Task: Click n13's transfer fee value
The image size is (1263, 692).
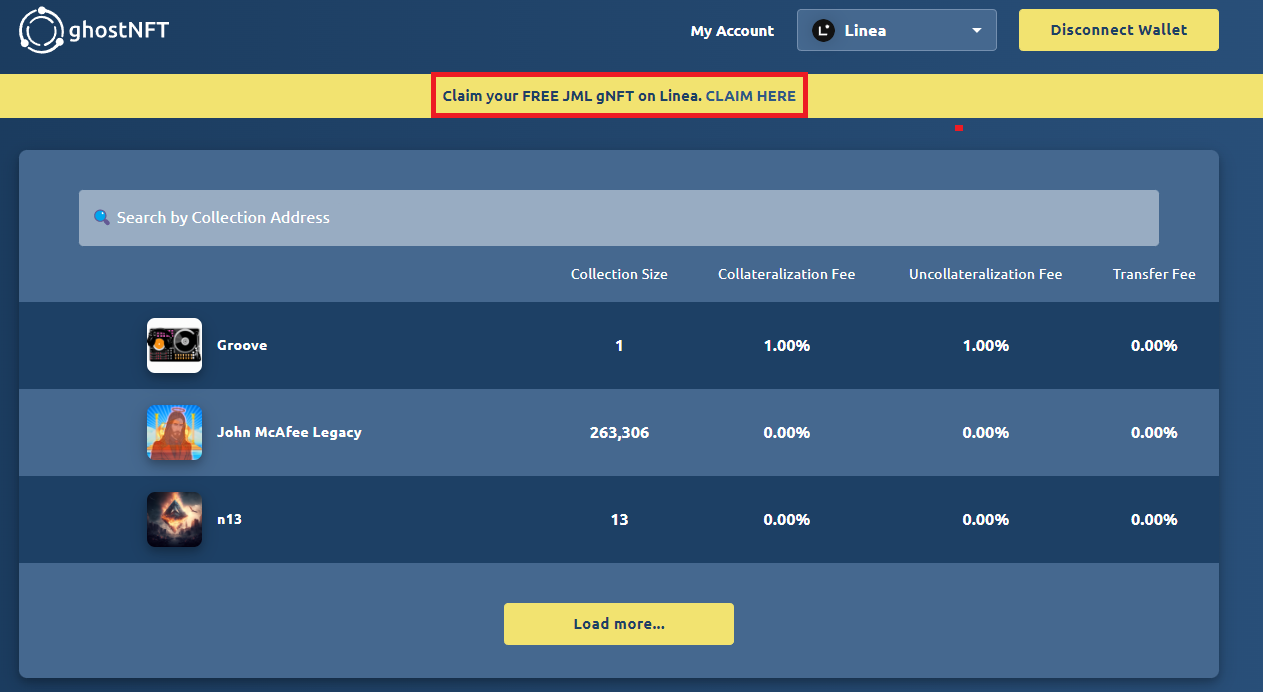Action: [x=1154, y=520]
